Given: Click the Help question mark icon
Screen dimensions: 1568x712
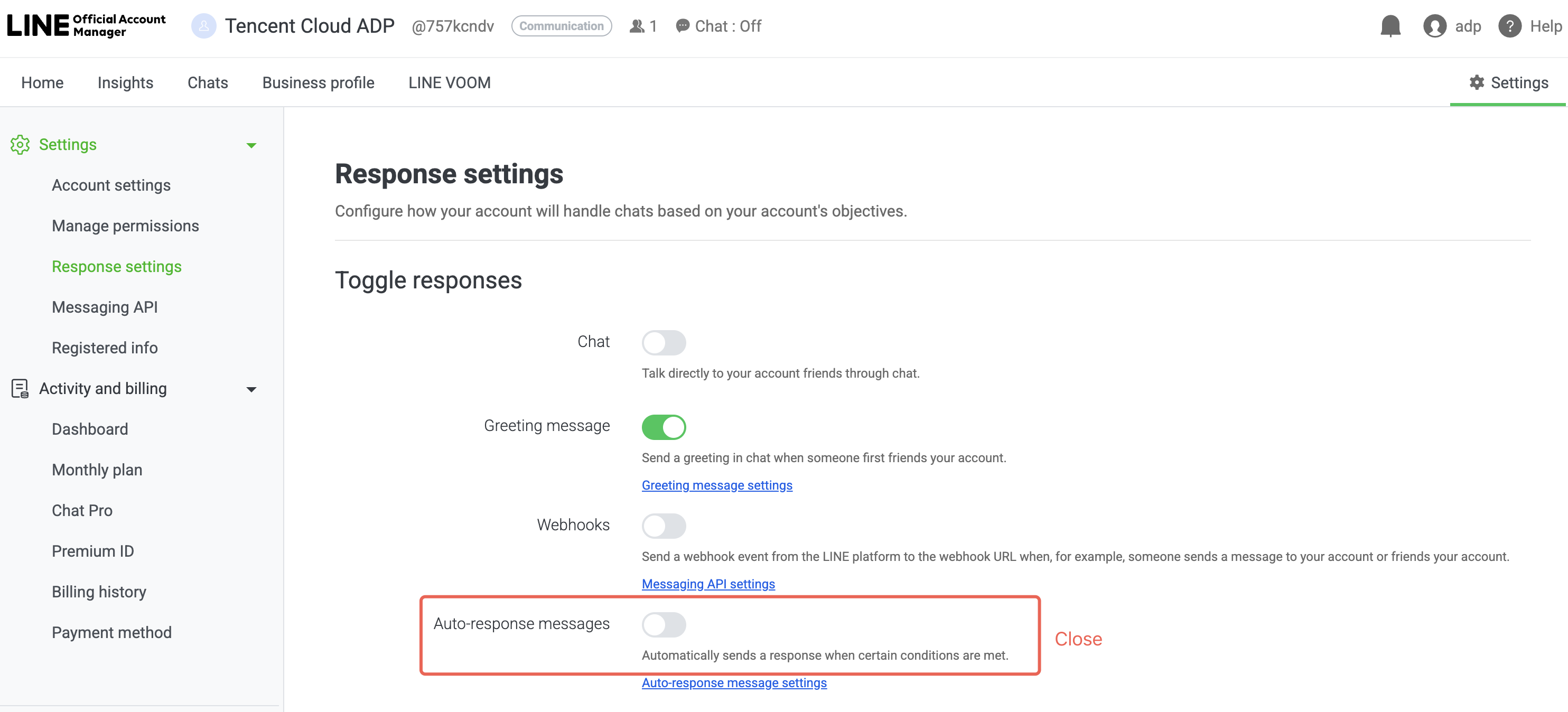Looking at the screenshot, I should (1509, 26).
